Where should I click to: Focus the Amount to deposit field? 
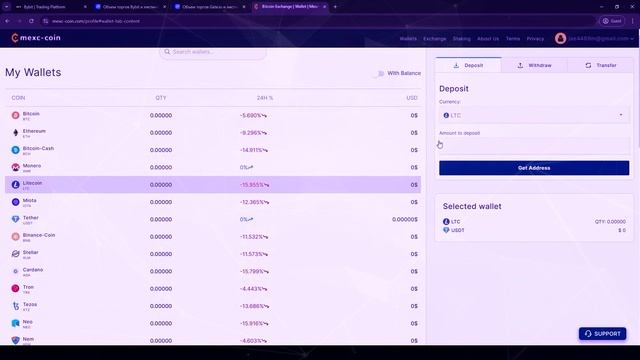click(534, 146)
